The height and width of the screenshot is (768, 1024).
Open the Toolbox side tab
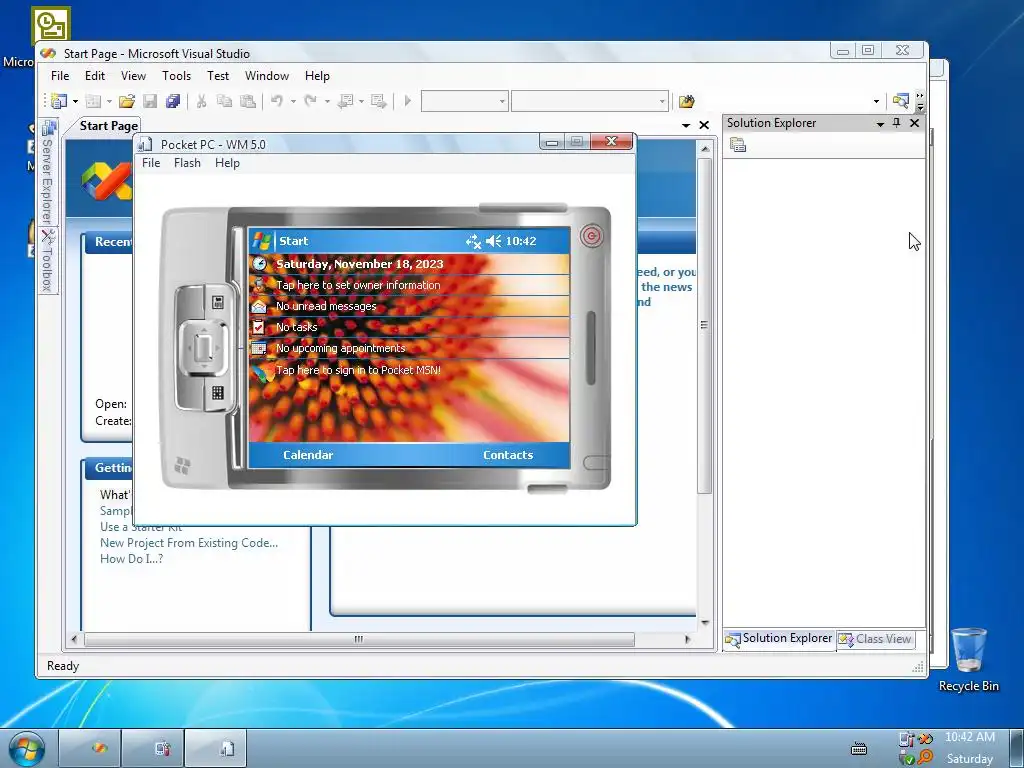coord(47,260)
